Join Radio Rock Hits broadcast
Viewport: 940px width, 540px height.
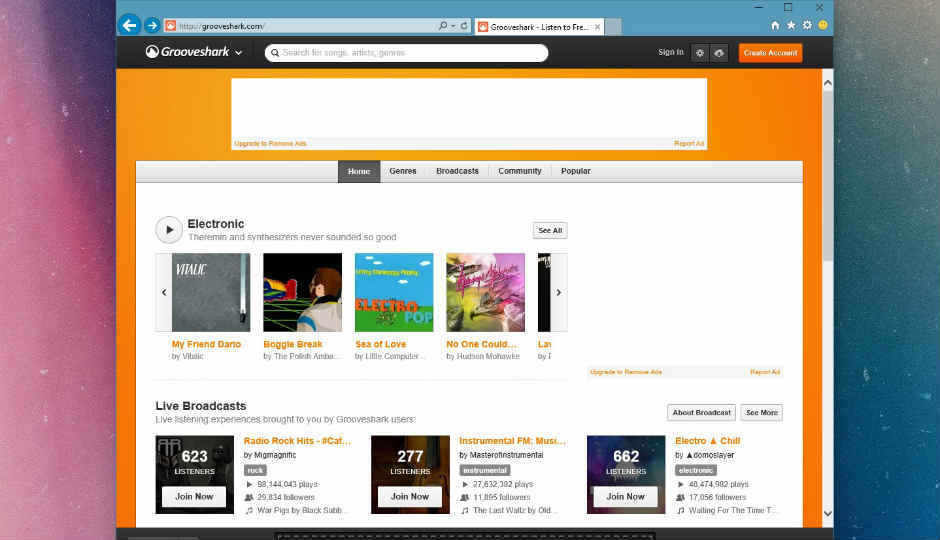point(194,497)
